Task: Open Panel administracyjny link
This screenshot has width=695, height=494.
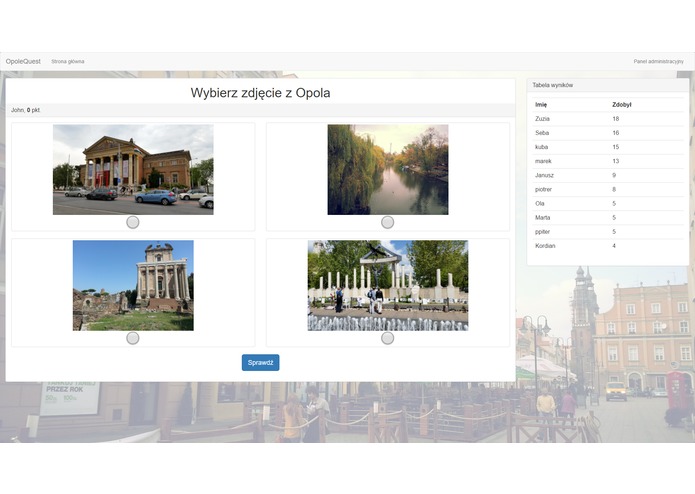Action: 659,62
